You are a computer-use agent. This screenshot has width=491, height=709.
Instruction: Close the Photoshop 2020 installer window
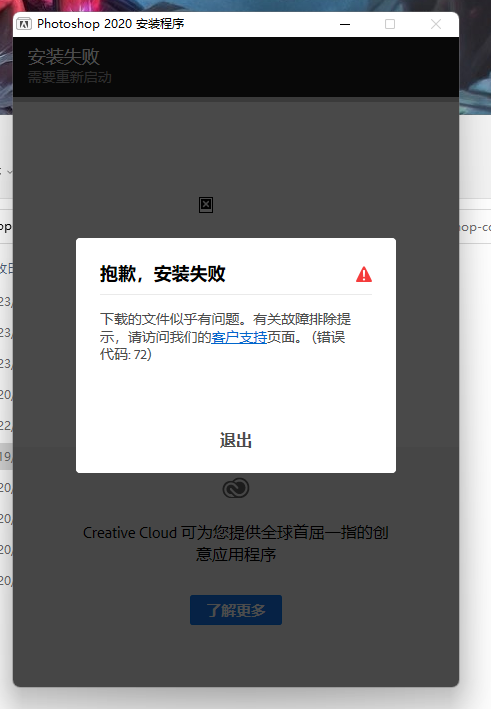pos(436,24)
